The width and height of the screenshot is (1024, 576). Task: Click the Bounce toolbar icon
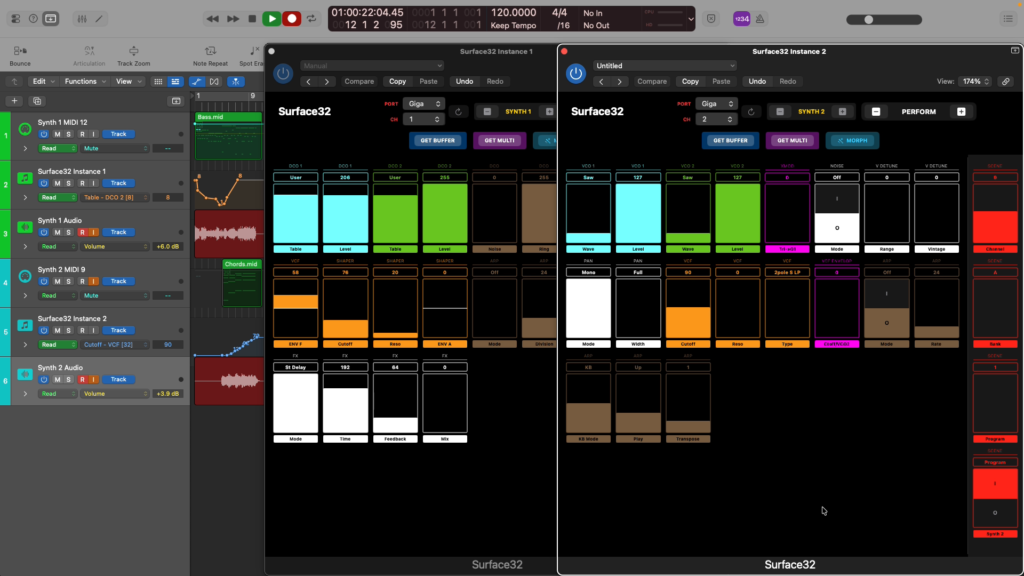[19, 51]
